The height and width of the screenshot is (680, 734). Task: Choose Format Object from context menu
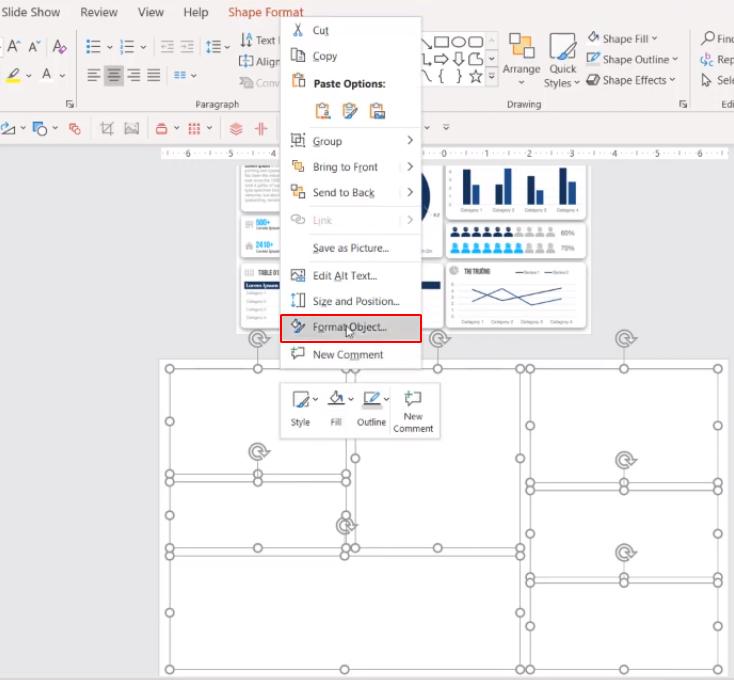(349, 327)
